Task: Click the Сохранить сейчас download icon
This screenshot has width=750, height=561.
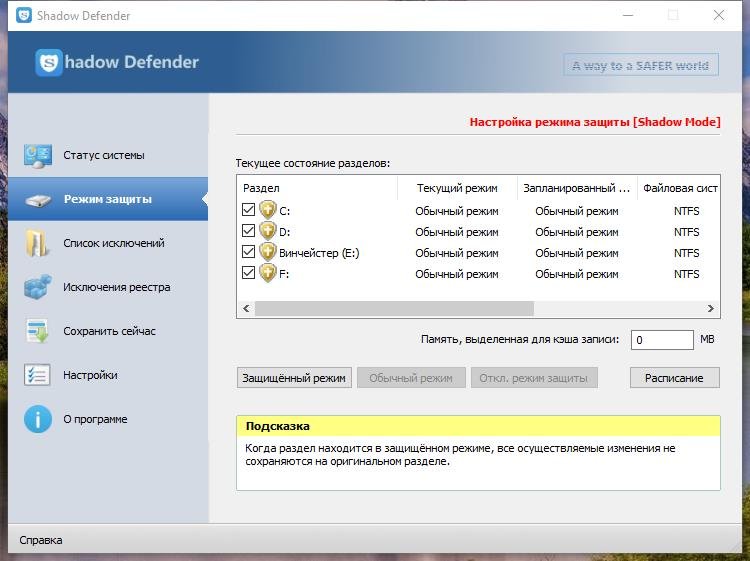Action: 37,331
